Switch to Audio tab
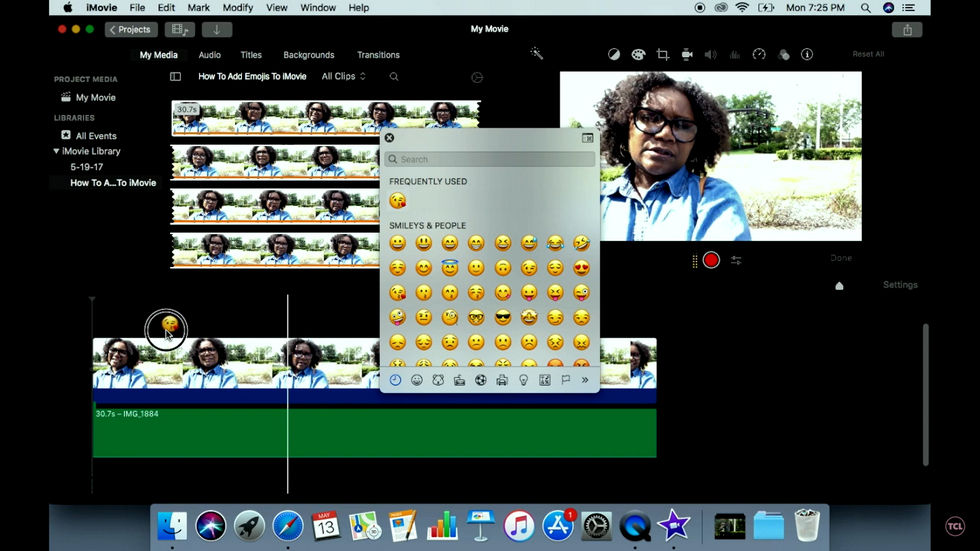Image resolution: width=980 pixels, height=551 pixels. 209,55
